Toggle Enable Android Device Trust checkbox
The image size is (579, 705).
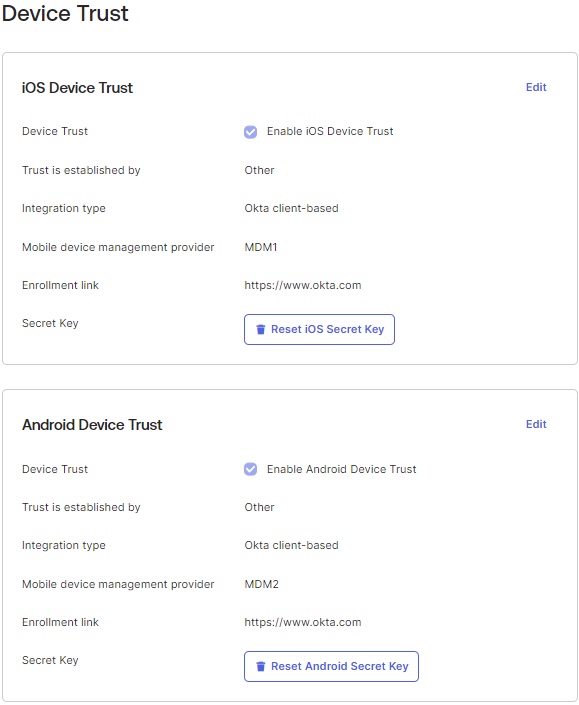(250, 469)
